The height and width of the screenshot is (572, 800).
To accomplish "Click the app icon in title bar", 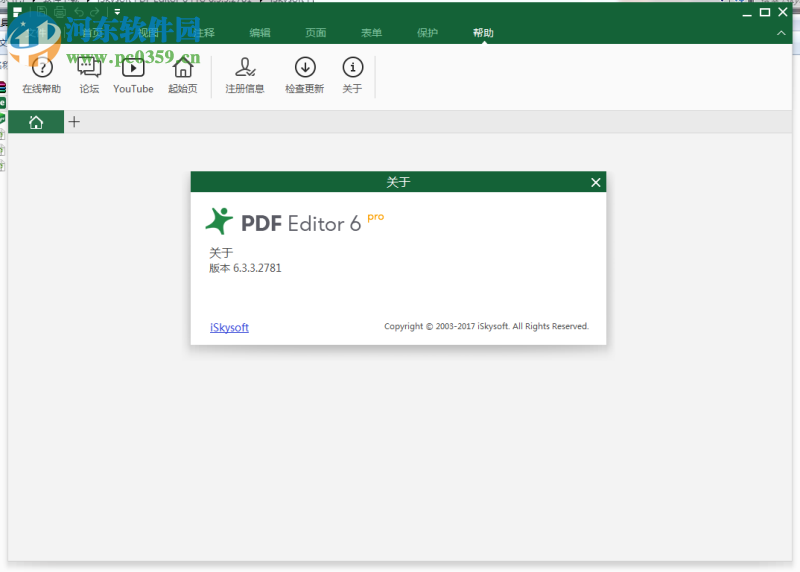I will point(18,11).
